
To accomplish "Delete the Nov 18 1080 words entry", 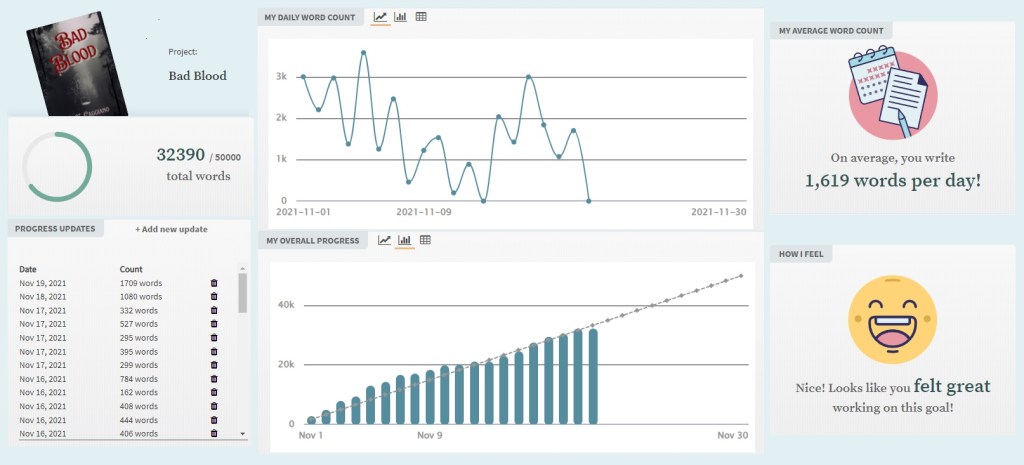I will point(214,297).
